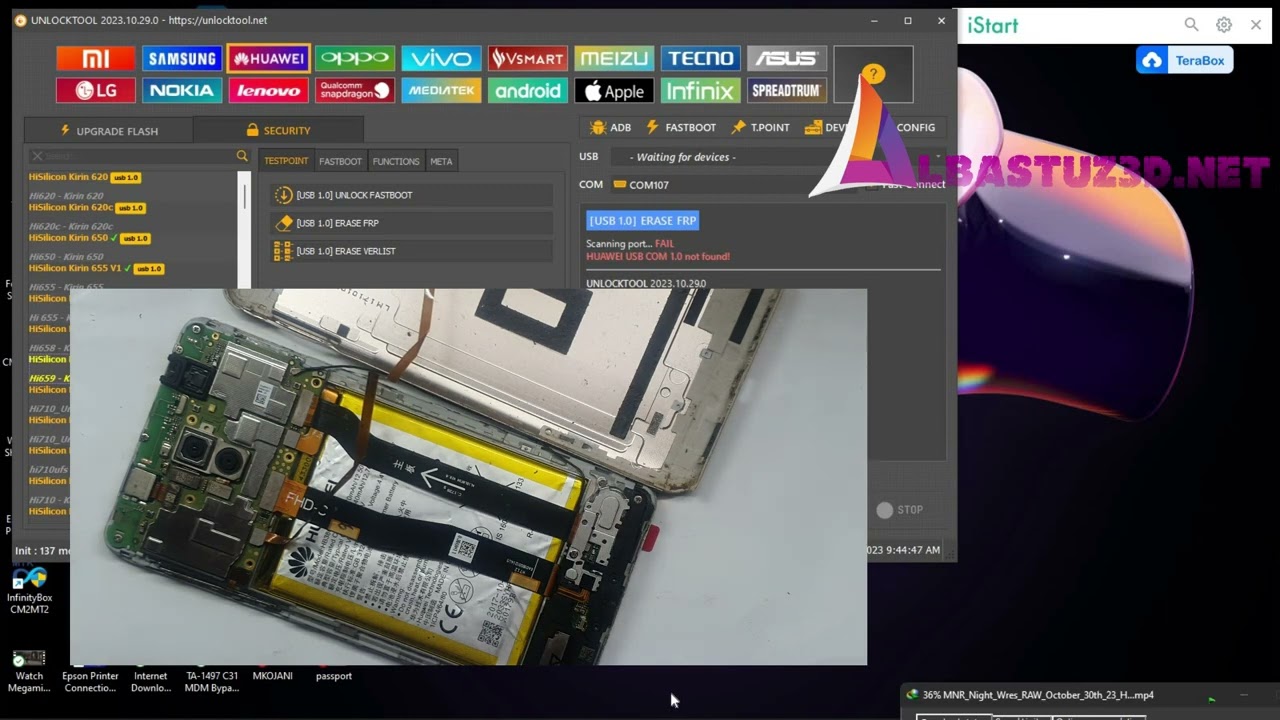Select HiSilicon Kirin 650 model
The image size is (1280, 720).
(x=90, y=238)
